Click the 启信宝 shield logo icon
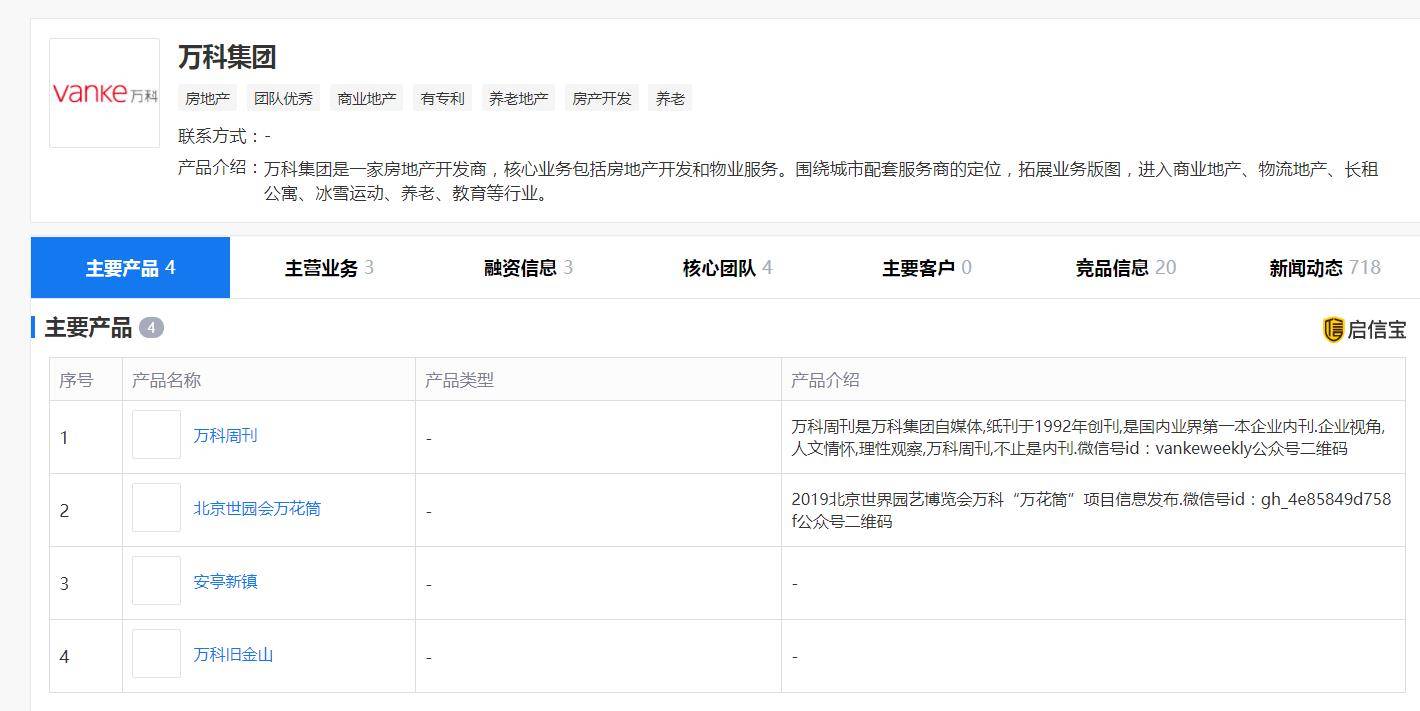Image resolution: width=1420 pixels, height=711 pixels. pyautogui.click(x=1333, y=330)
